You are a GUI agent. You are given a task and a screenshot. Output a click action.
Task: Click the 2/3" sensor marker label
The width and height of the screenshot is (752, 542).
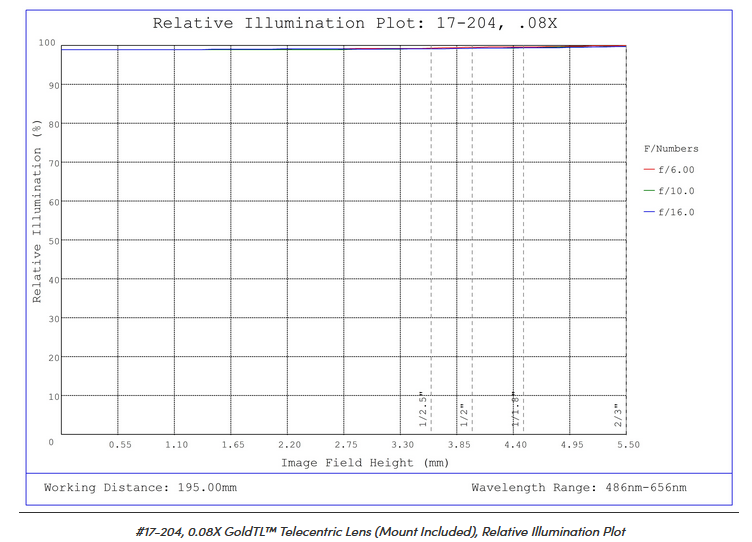(x=619, y=414)
